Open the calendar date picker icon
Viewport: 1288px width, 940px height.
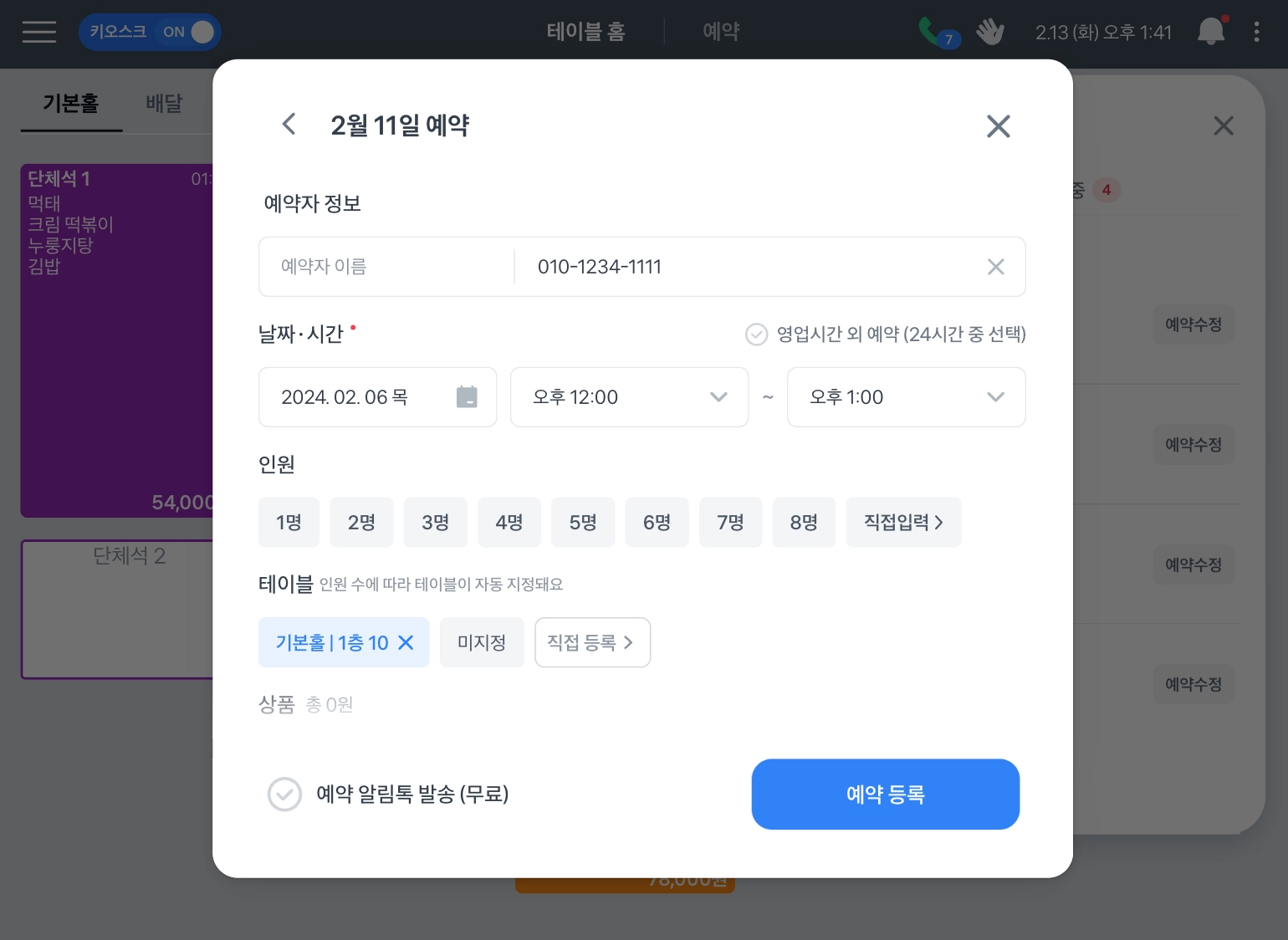[467, 397]
